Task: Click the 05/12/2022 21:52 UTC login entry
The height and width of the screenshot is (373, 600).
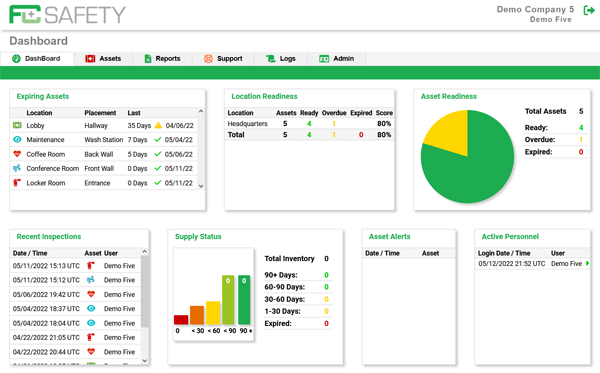Action: [x=512, y=264]
